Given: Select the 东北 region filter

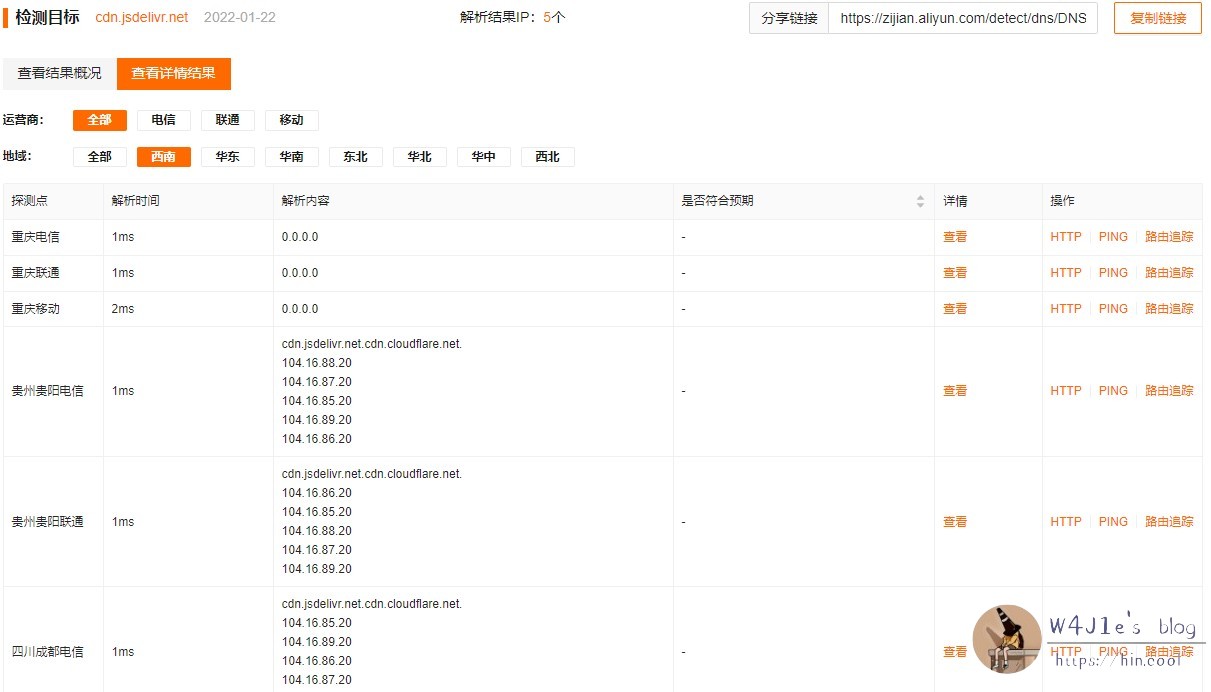Looking at the screenshot, I should [356, 157].
